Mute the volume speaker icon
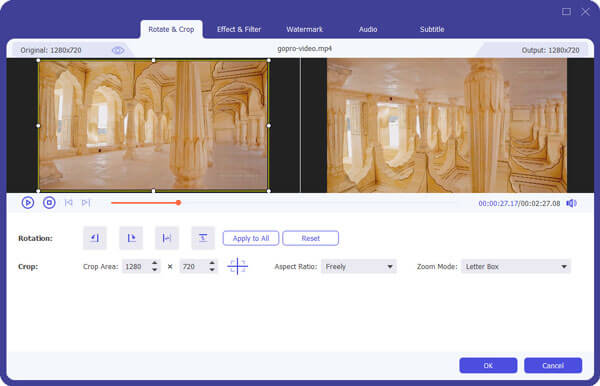Screen dimensions: 600x386 pyautogui.click(x=571, y=203)
